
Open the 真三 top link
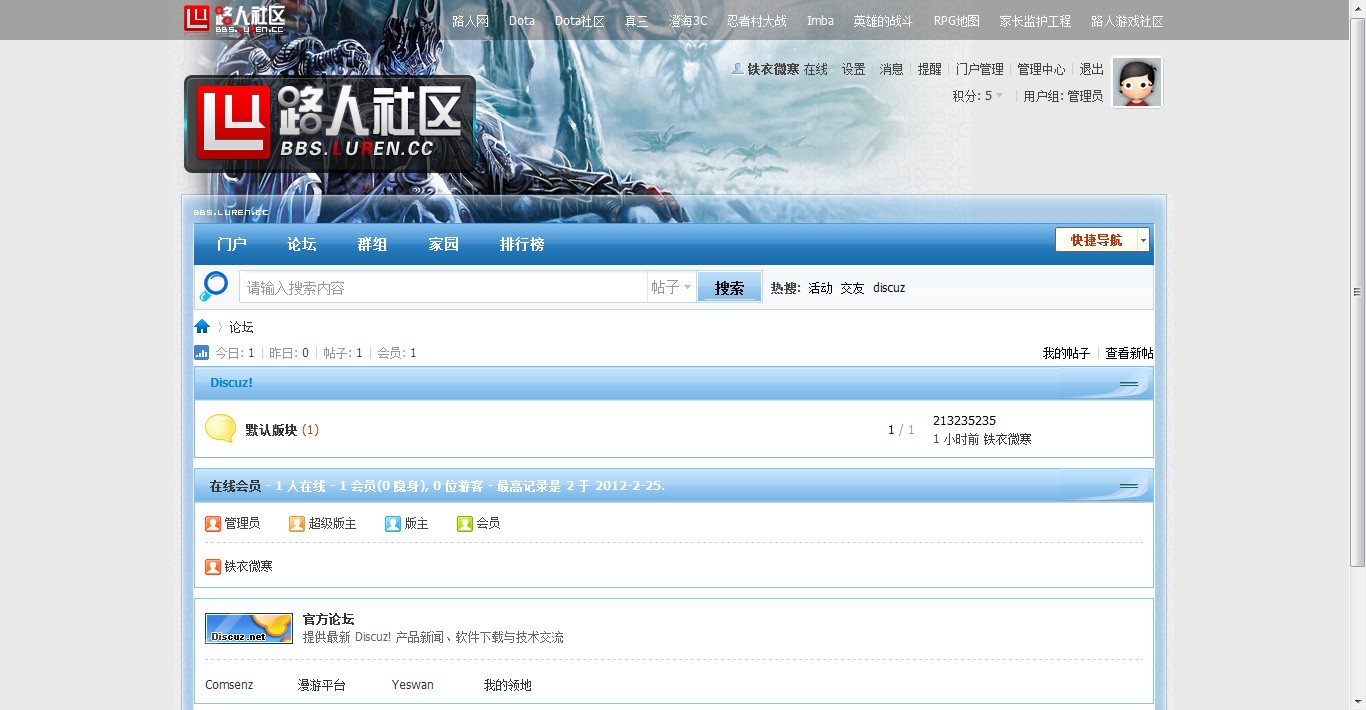pos(637,21)
